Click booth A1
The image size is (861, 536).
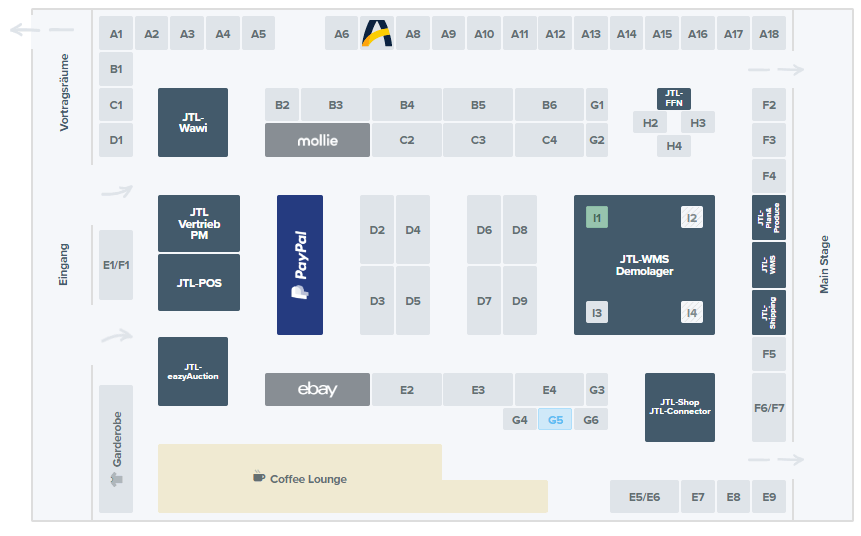pyautogui.click(x=116, y=34)
